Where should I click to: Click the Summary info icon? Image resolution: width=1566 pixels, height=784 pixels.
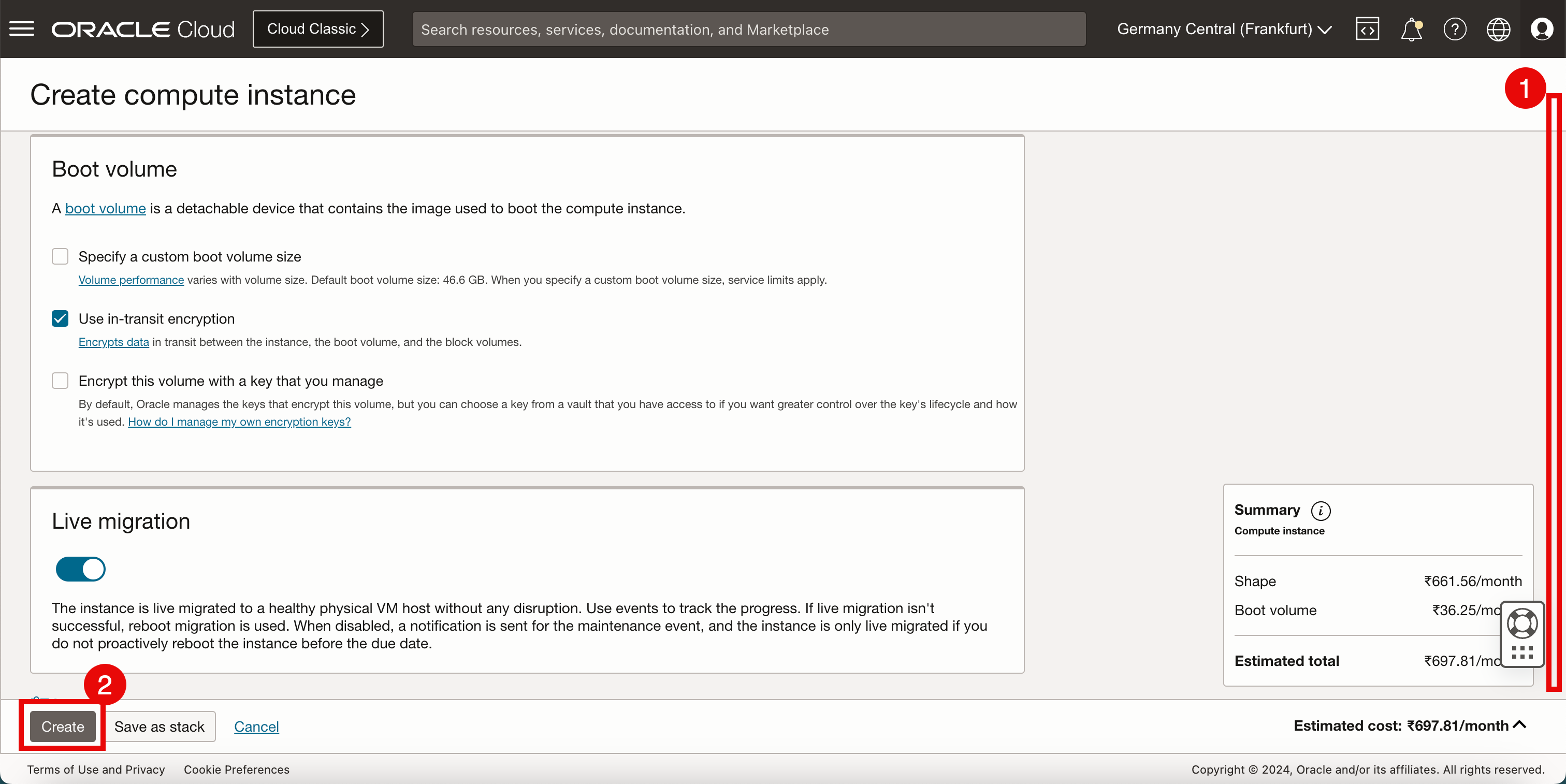pos(1321,511)
